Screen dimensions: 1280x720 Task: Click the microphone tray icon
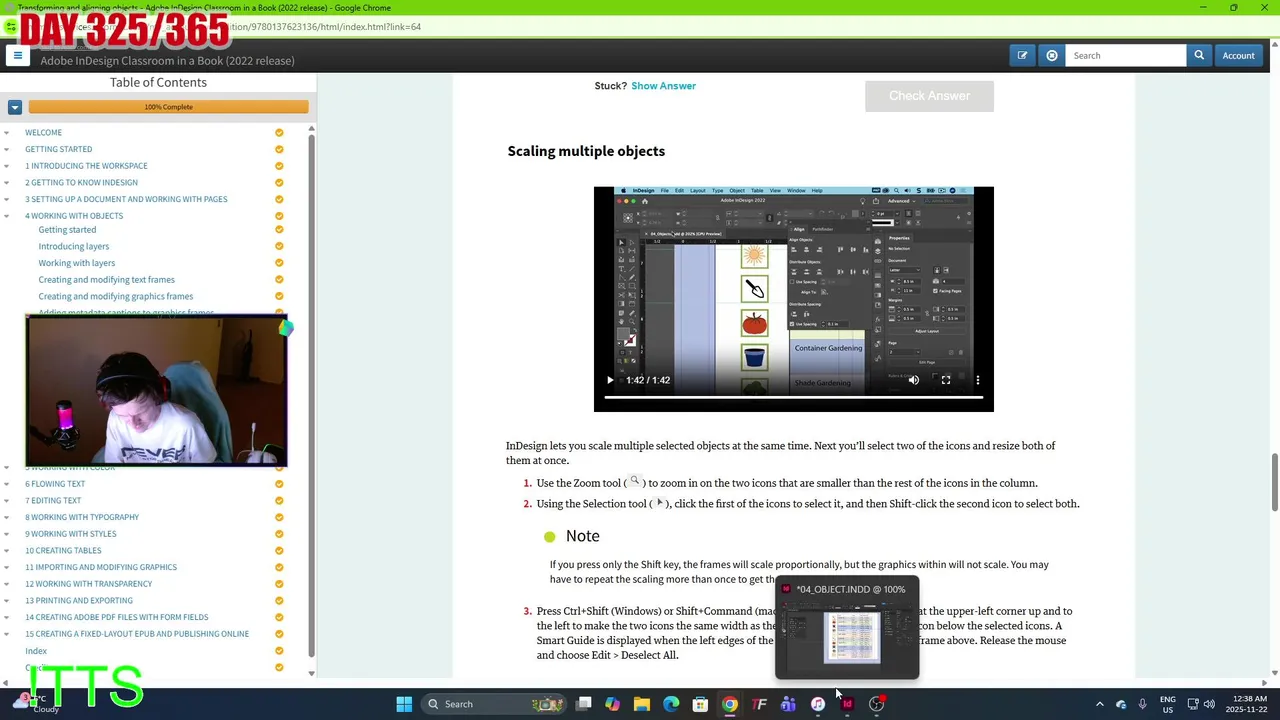pyautogui.click(x=1142, y=704)
